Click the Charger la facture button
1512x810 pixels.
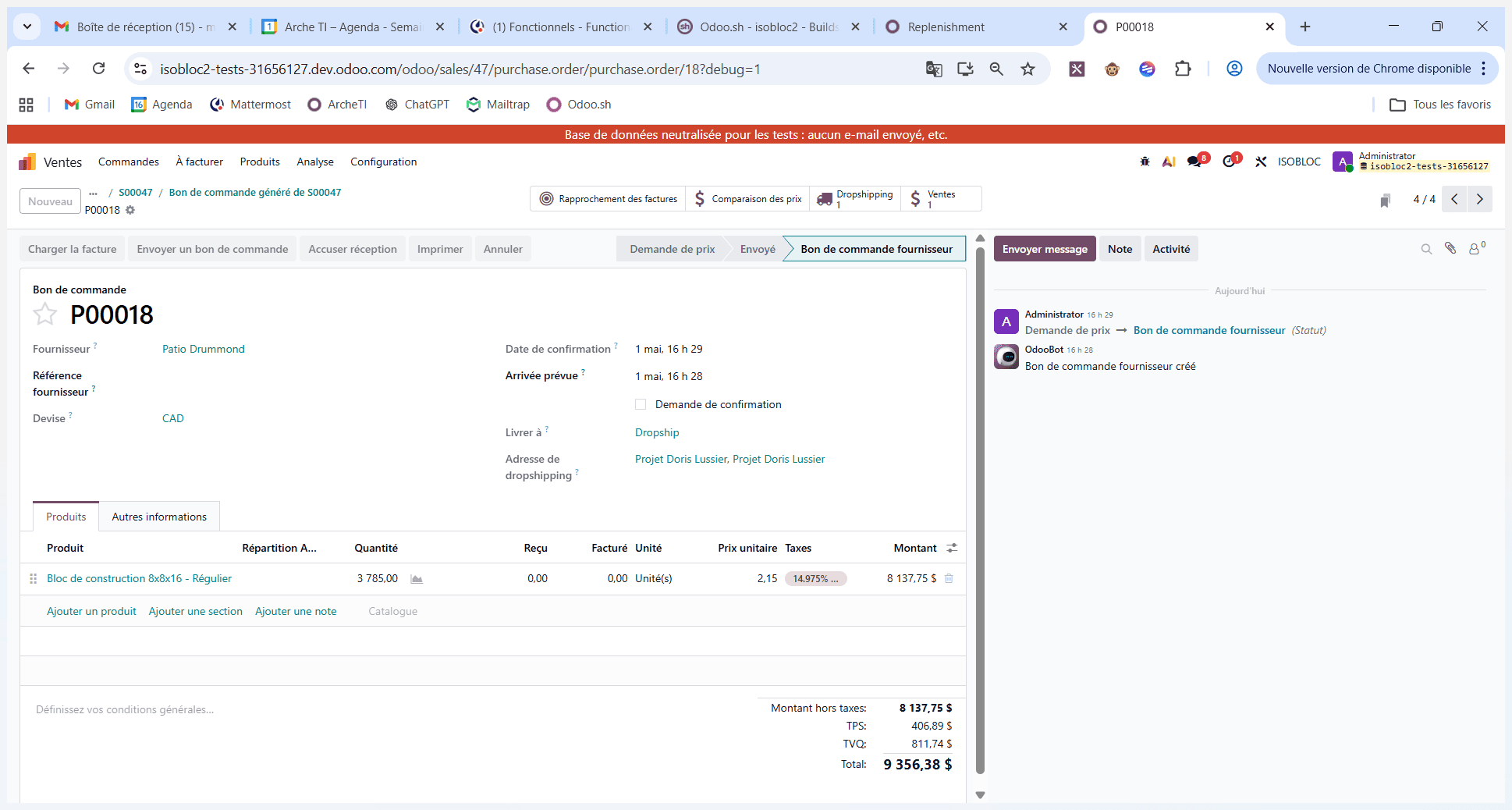coord(73,249)
